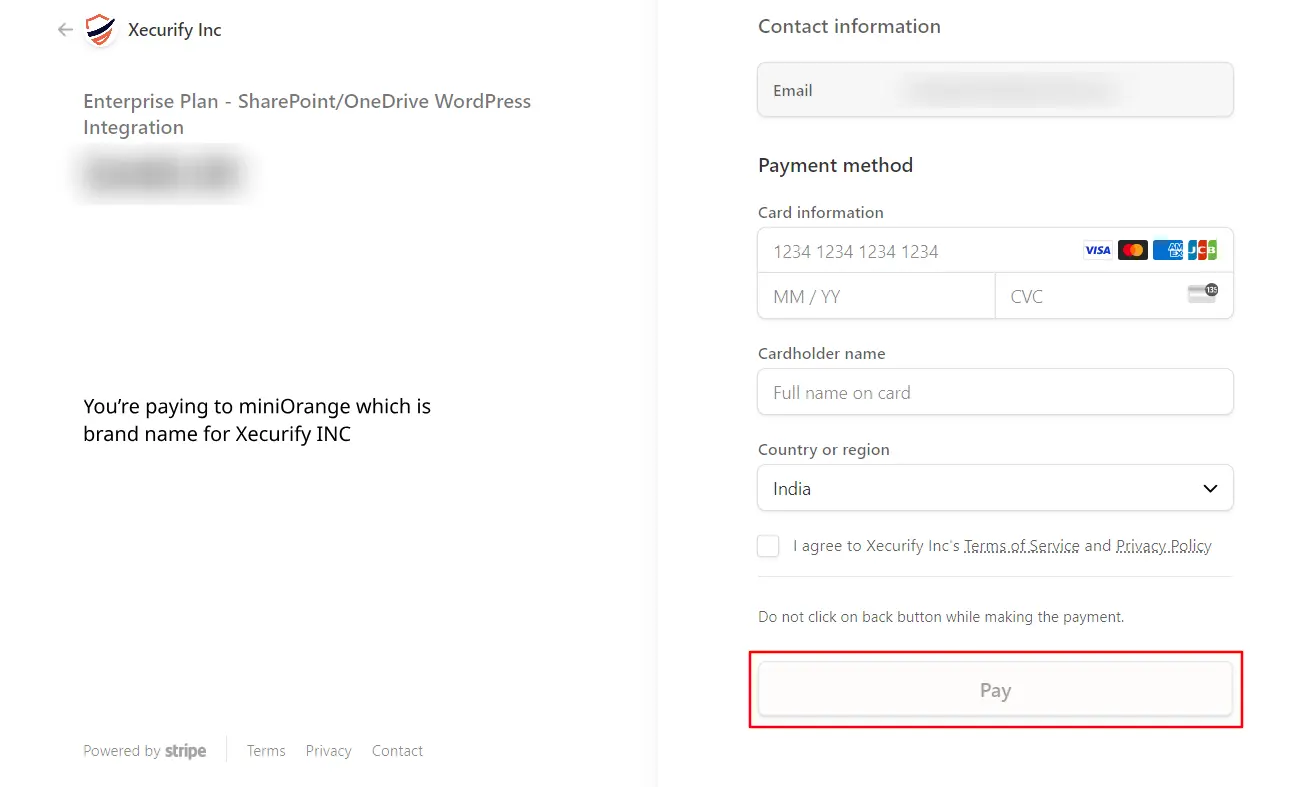Click the CVC card hint icon

pos(1203,294)
